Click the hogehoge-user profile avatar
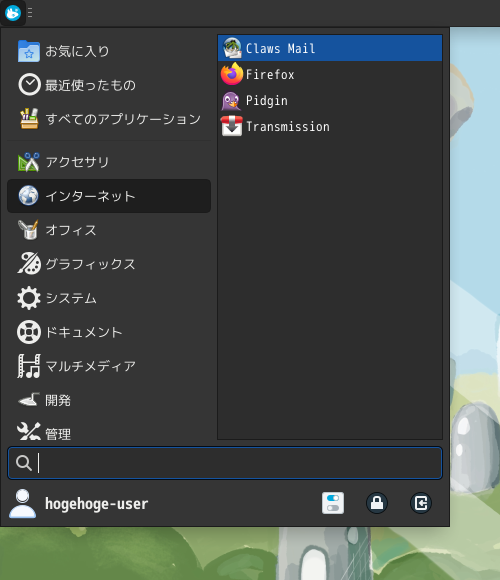This screenshot has height=580, width=500. pyautogui.click(x=23, y=503)
